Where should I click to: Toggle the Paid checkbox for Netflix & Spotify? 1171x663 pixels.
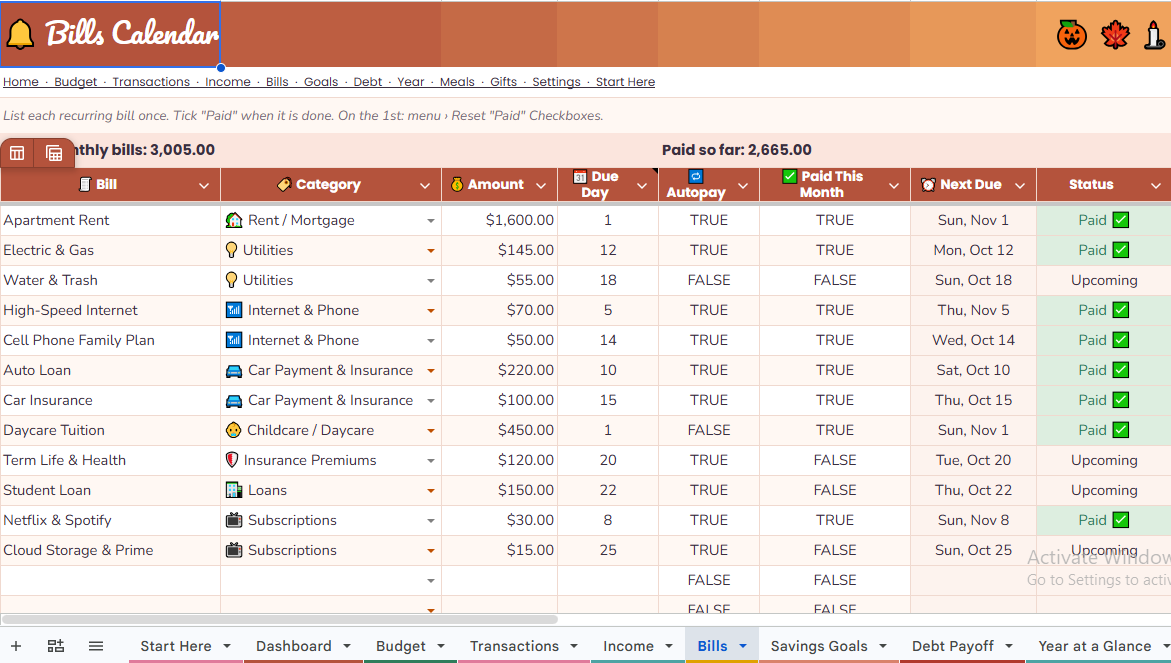pyautogui.click(x=1120, y=520)
